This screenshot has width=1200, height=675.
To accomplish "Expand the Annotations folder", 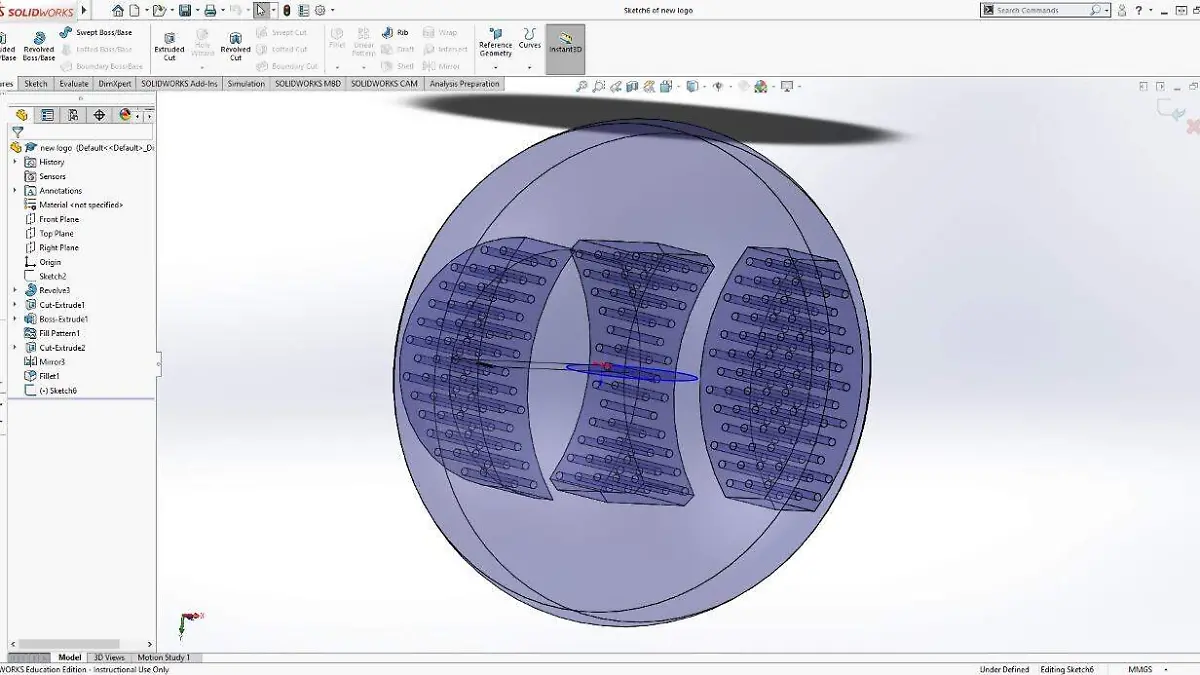I will coord(13,191).
